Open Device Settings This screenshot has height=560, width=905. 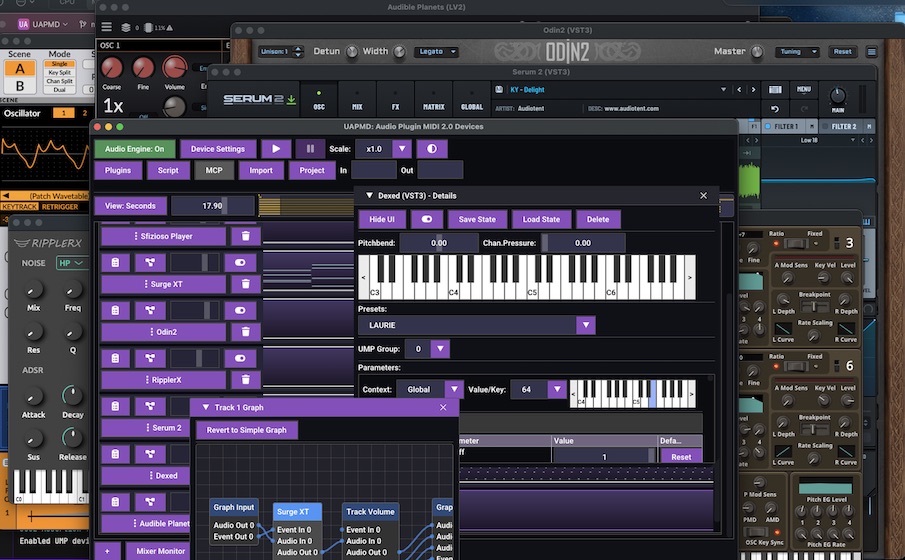pyautogui.click(x=218, y=149)
